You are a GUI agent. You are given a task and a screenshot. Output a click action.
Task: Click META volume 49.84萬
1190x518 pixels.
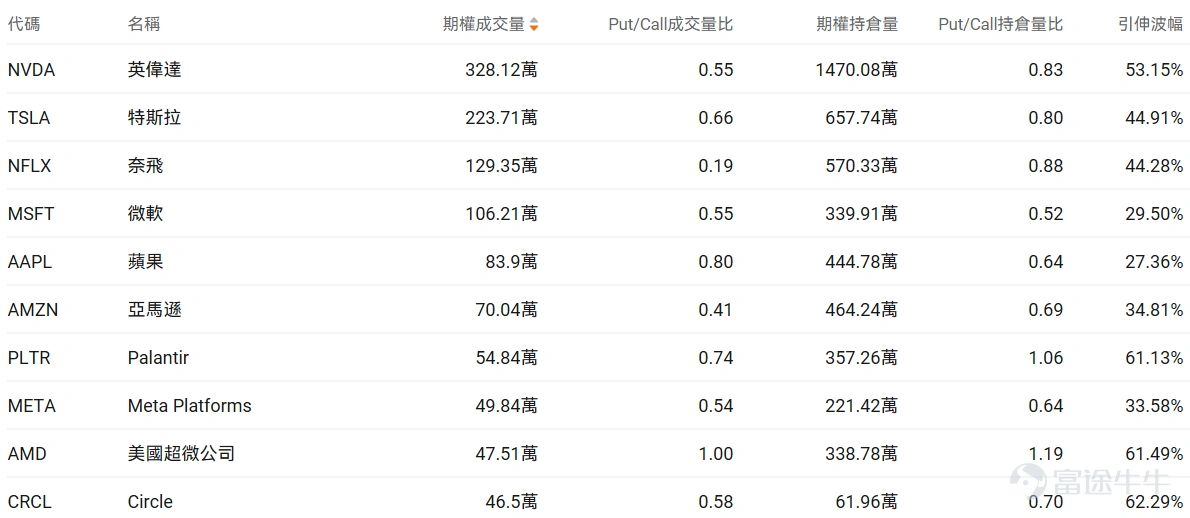click(x=507, y=406)
